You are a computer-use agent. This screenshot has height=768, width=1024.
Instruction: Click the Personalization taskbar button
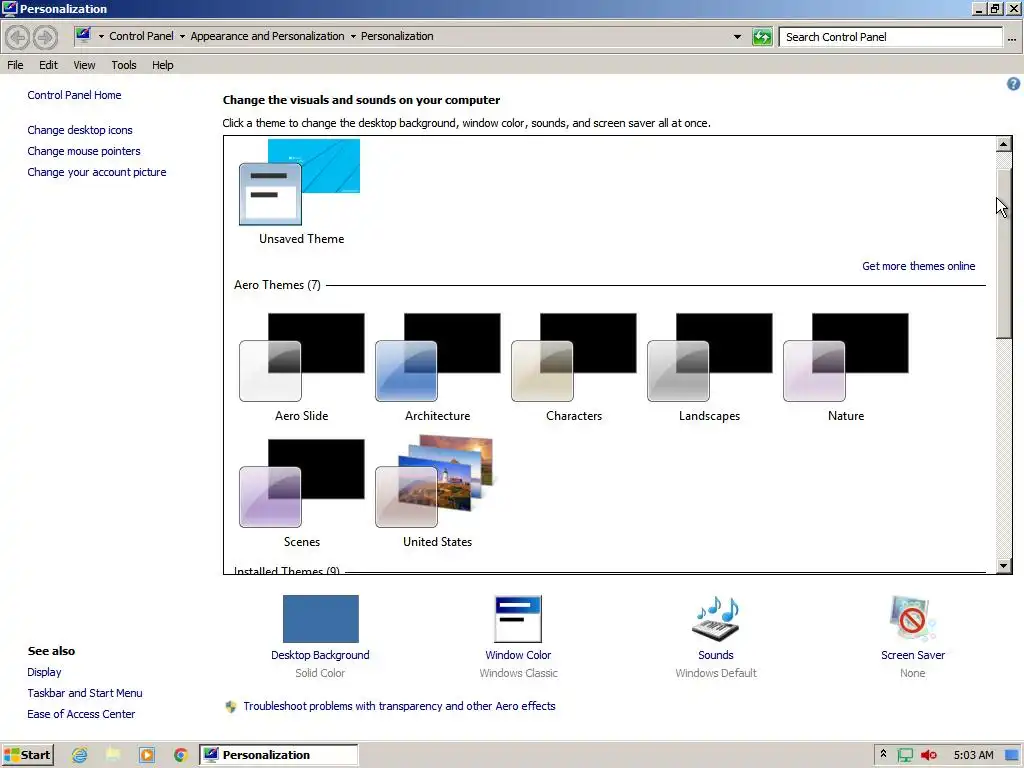click(x=279, y=755)
